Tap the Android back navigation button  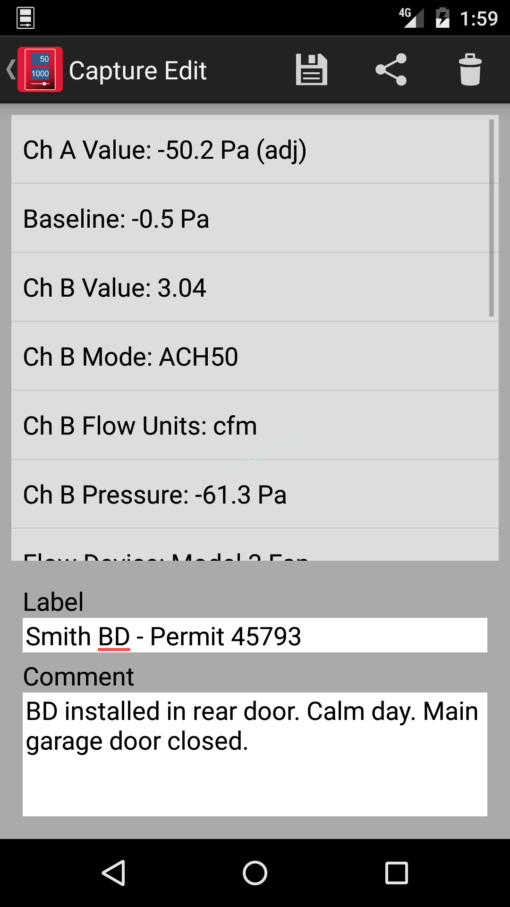click(113, 872)
